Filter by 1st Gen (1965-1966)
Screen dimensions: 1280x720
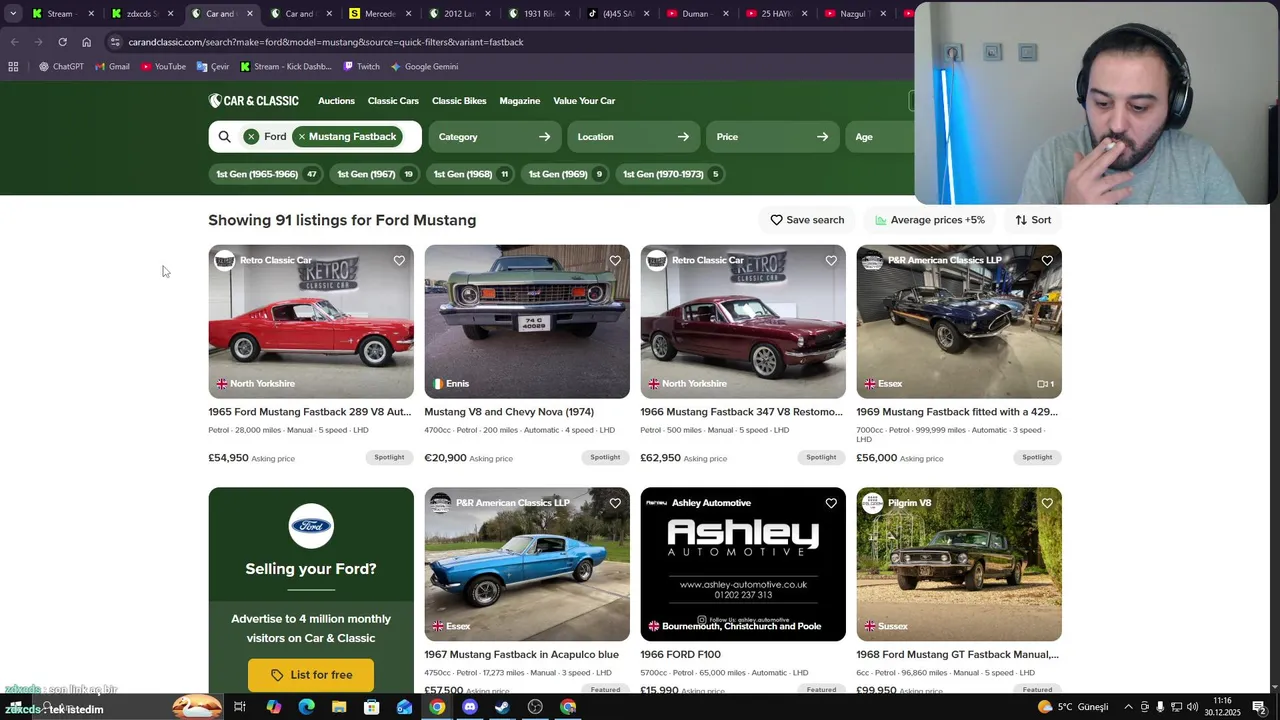tap(265, 174)
